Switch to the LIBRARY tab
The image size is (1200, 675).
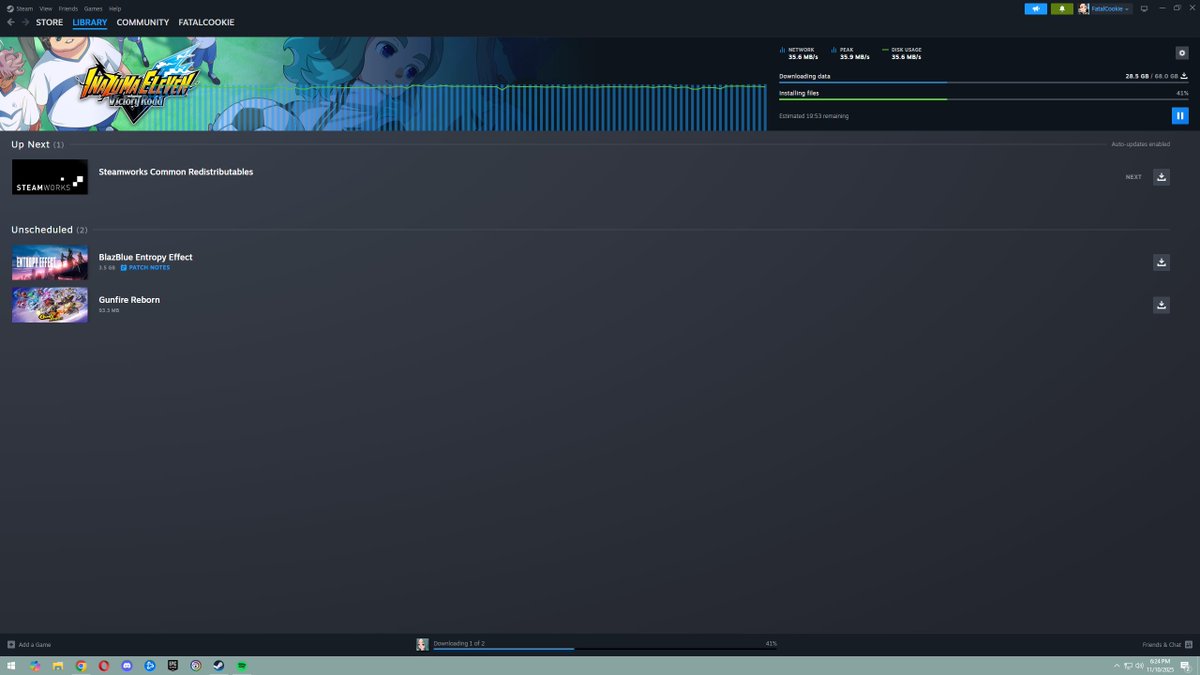[90, 22]
